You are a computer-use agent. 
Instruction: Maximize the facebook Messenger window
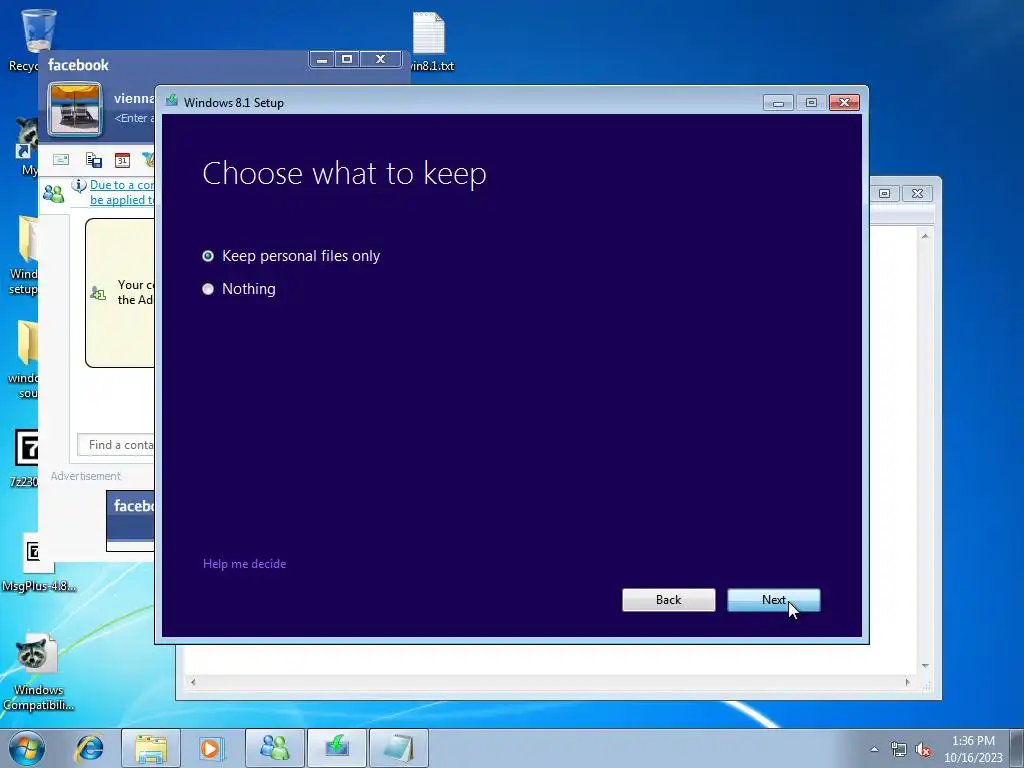(347, 59)
